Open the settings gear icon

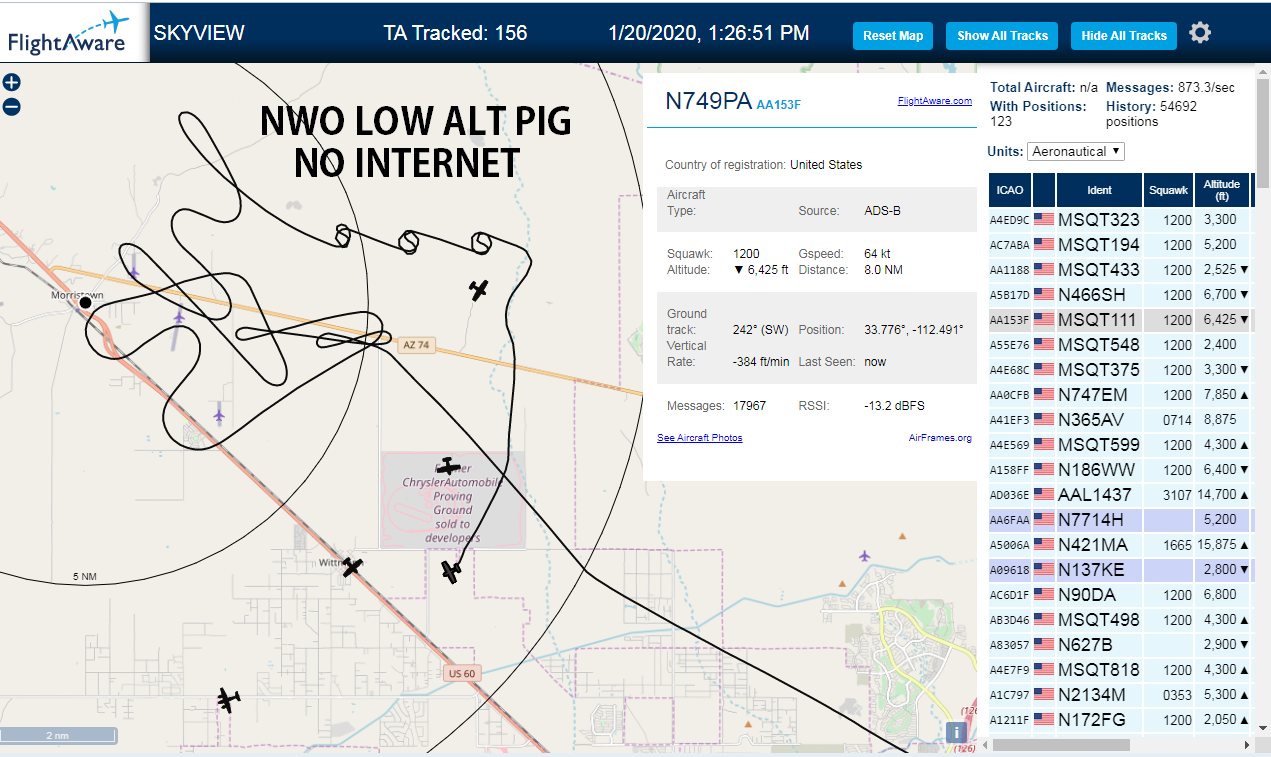1200,33
